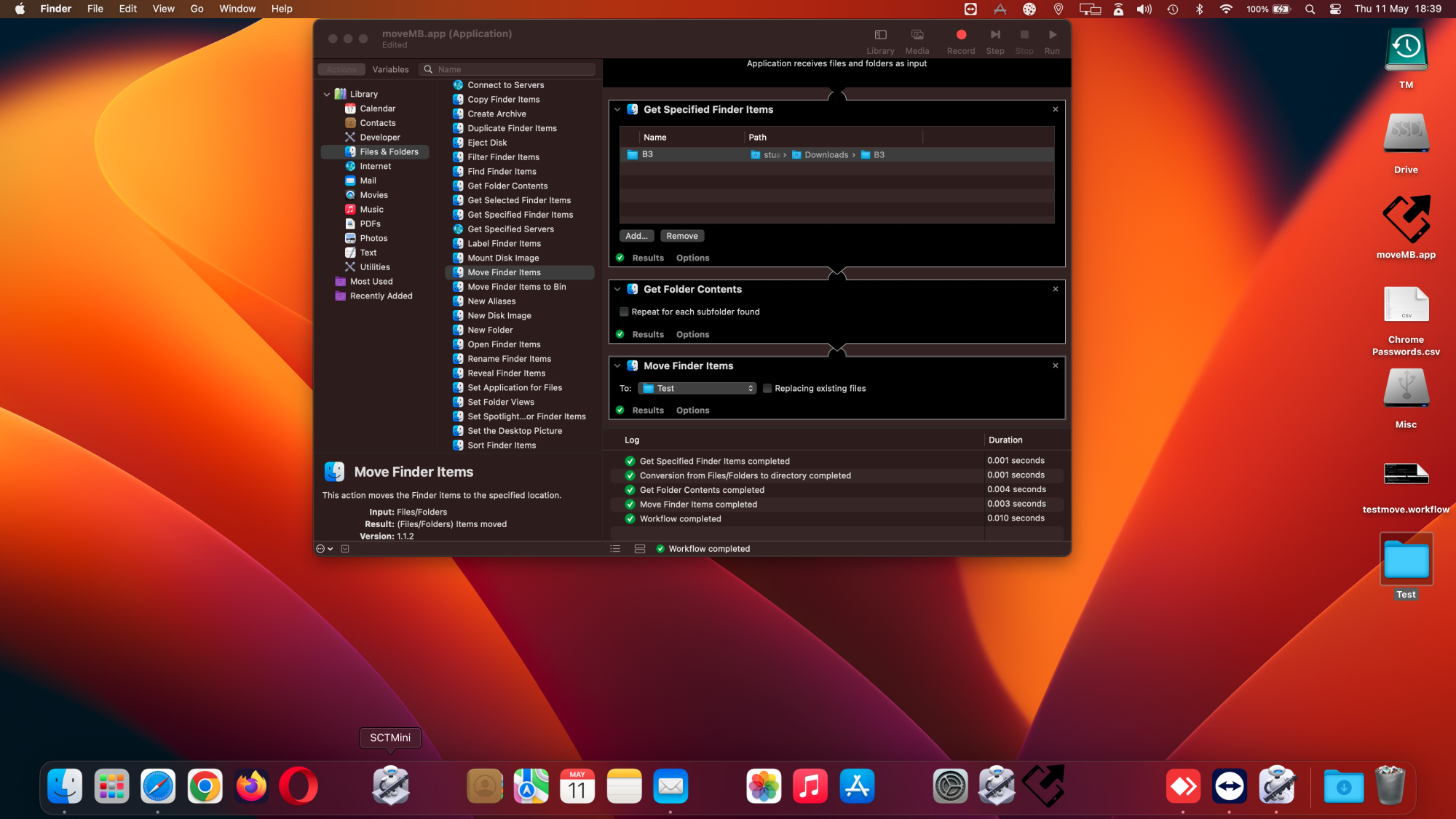
Task: Select Mail category in Library
Action: 368,181
